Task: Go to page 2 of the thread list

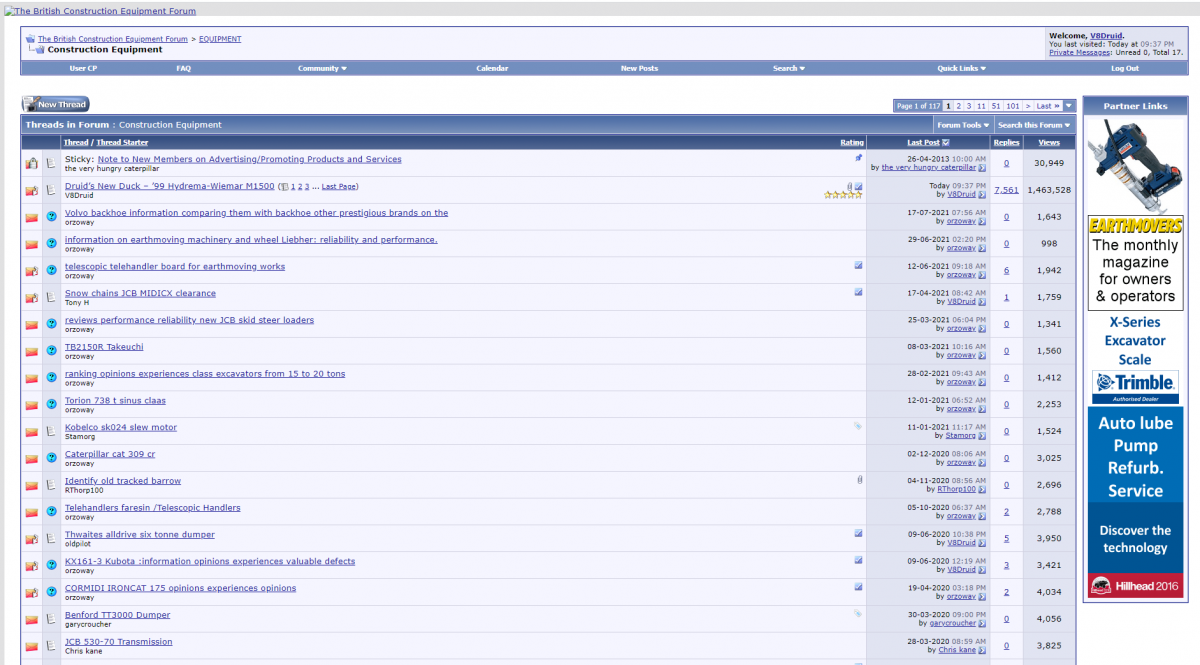Action: coord(958,105)
